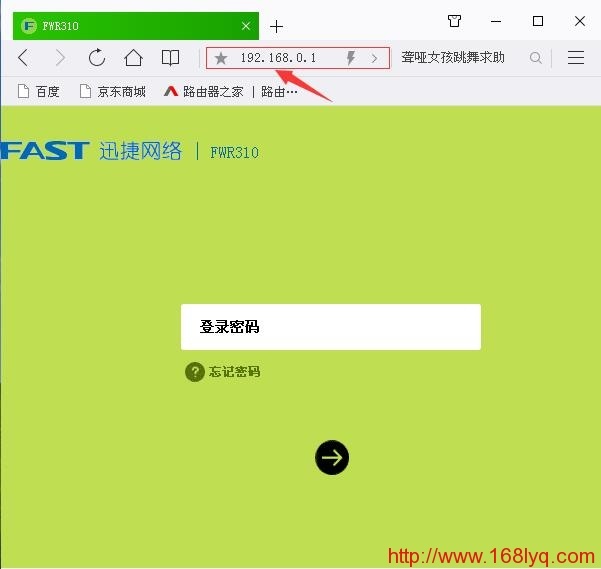This screenshot has height=569, width=601.
Task: Focus the 登录密码 password field
Action: pos(330,327)
